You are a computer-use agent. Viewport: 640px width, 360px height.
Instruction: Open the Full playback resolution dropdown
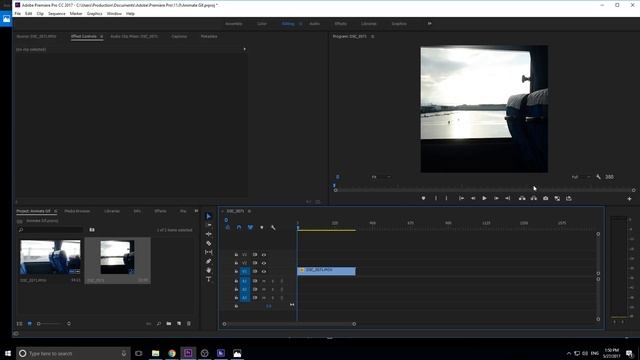(581, 177)
